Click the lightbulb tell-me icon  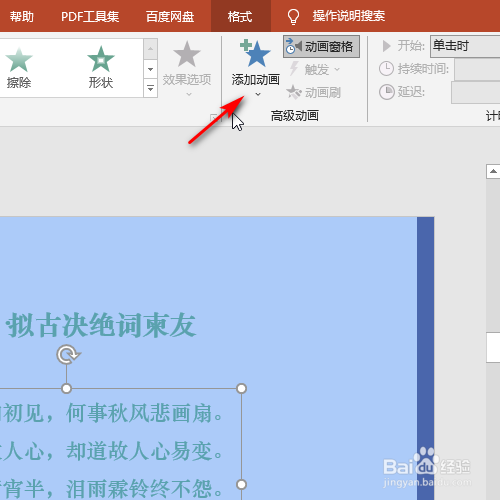tap(293, 17)
